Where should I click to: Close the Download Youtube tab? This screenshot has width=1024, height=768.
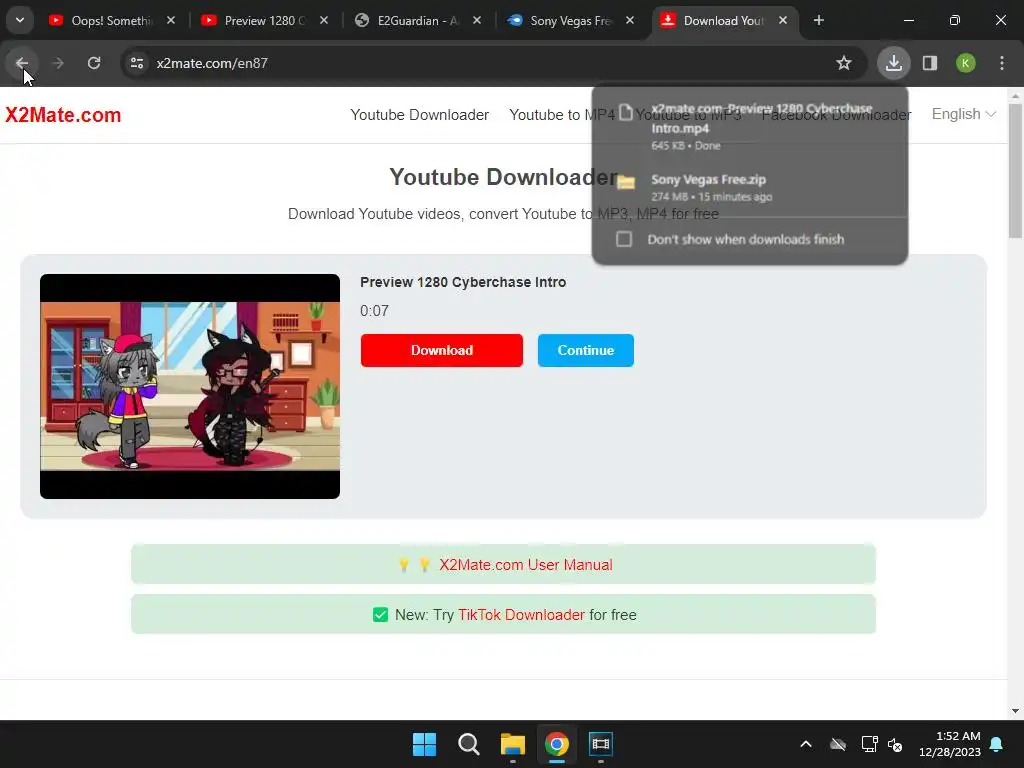point(783,21)
